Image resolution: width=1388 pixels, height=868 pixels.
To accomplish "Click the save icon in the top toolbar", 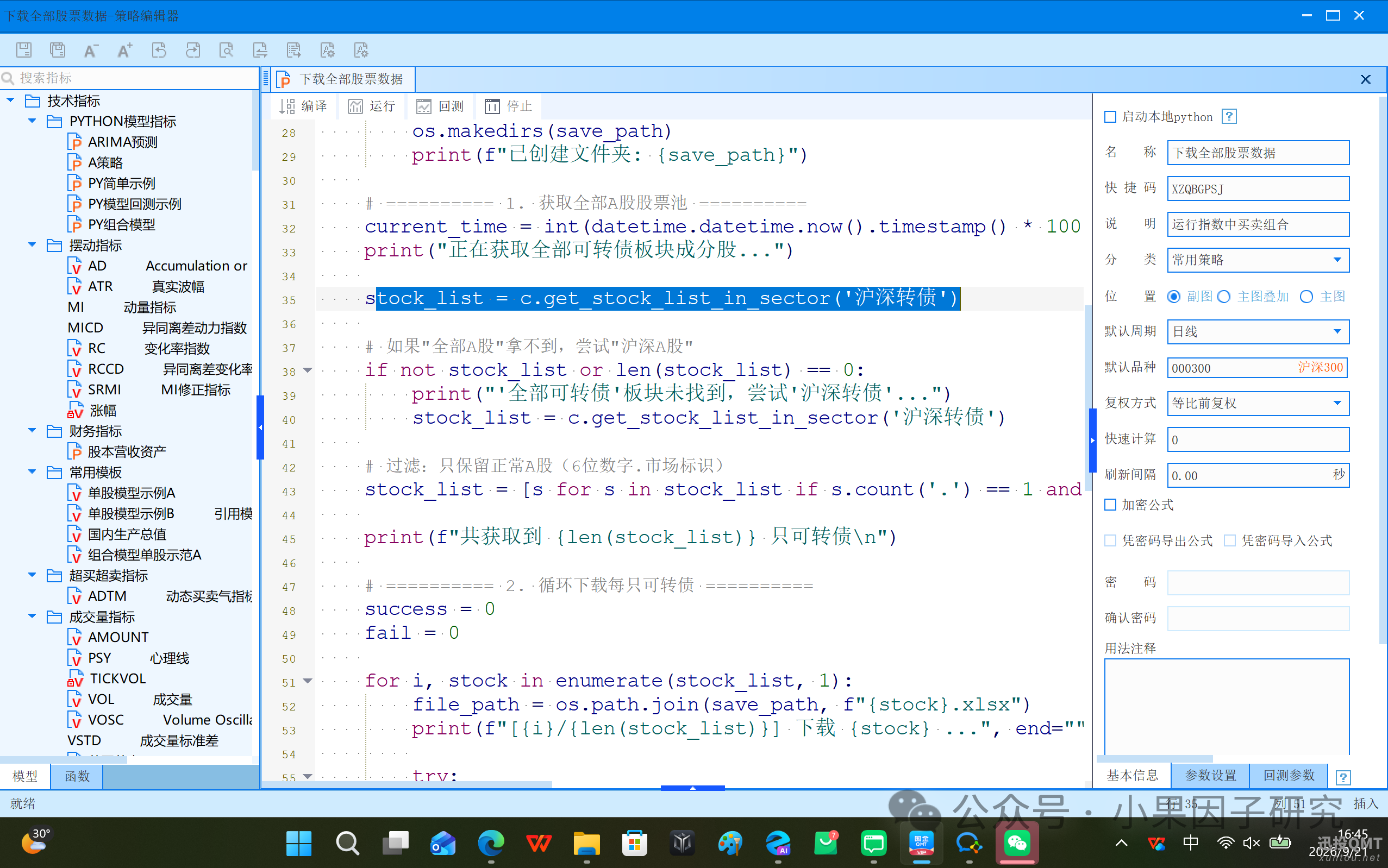I will point(23,50).
